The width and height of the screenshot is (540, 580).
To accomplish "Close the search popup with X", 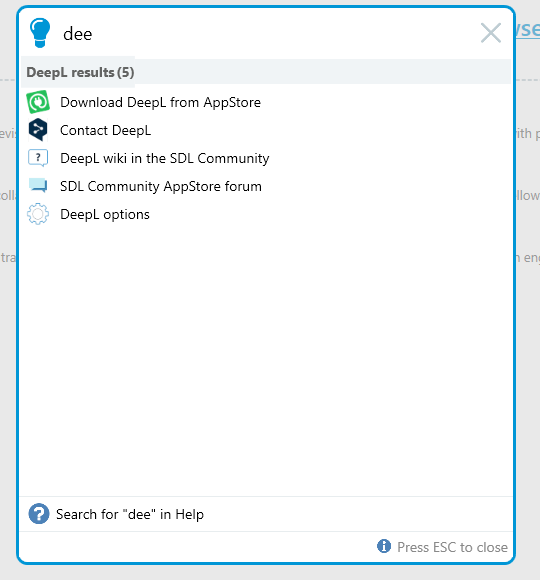I will 491,33.
